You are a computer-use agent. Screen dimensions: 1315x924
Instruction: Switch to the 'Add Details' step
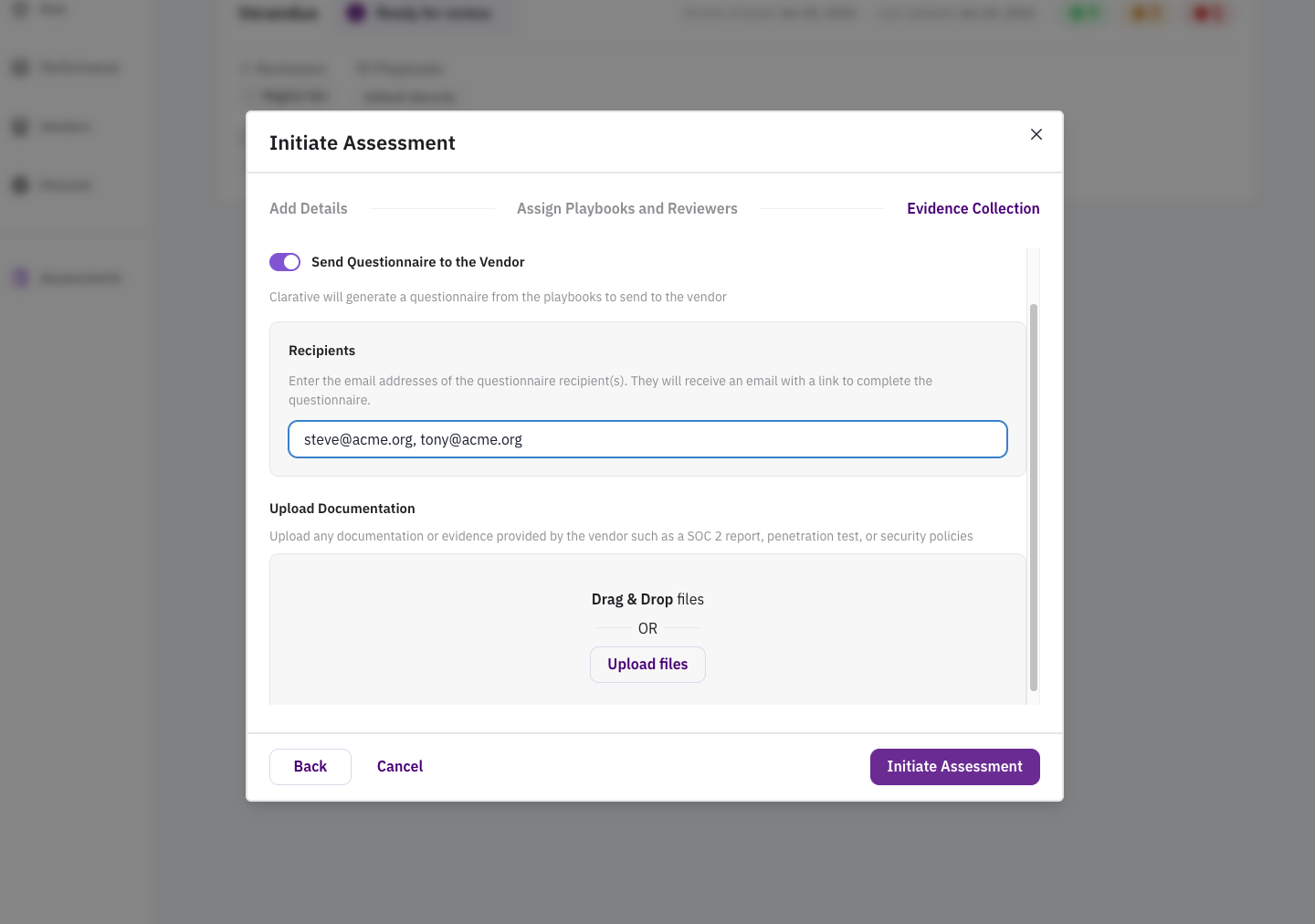tap(308, 208)
